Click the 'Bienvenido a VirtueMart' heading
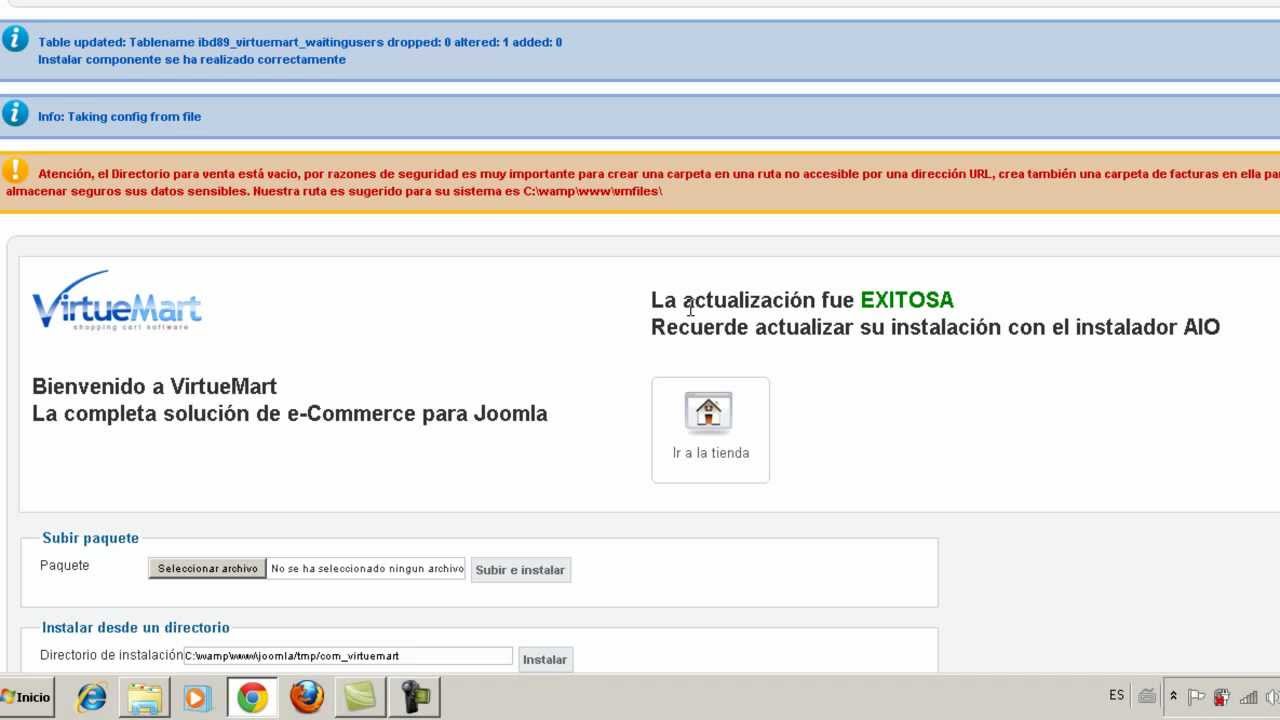 pos(154,386)
